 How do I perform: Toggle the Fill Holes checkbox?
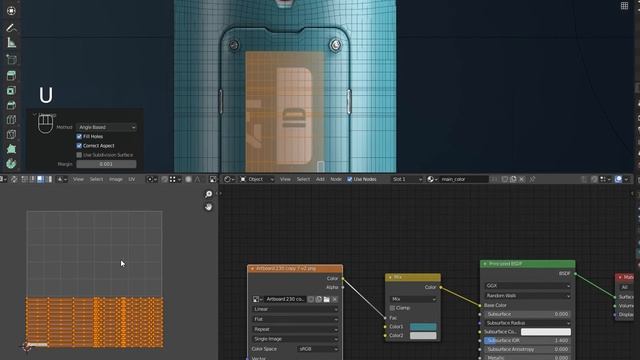pyautogui.click(x=79, y=136)
